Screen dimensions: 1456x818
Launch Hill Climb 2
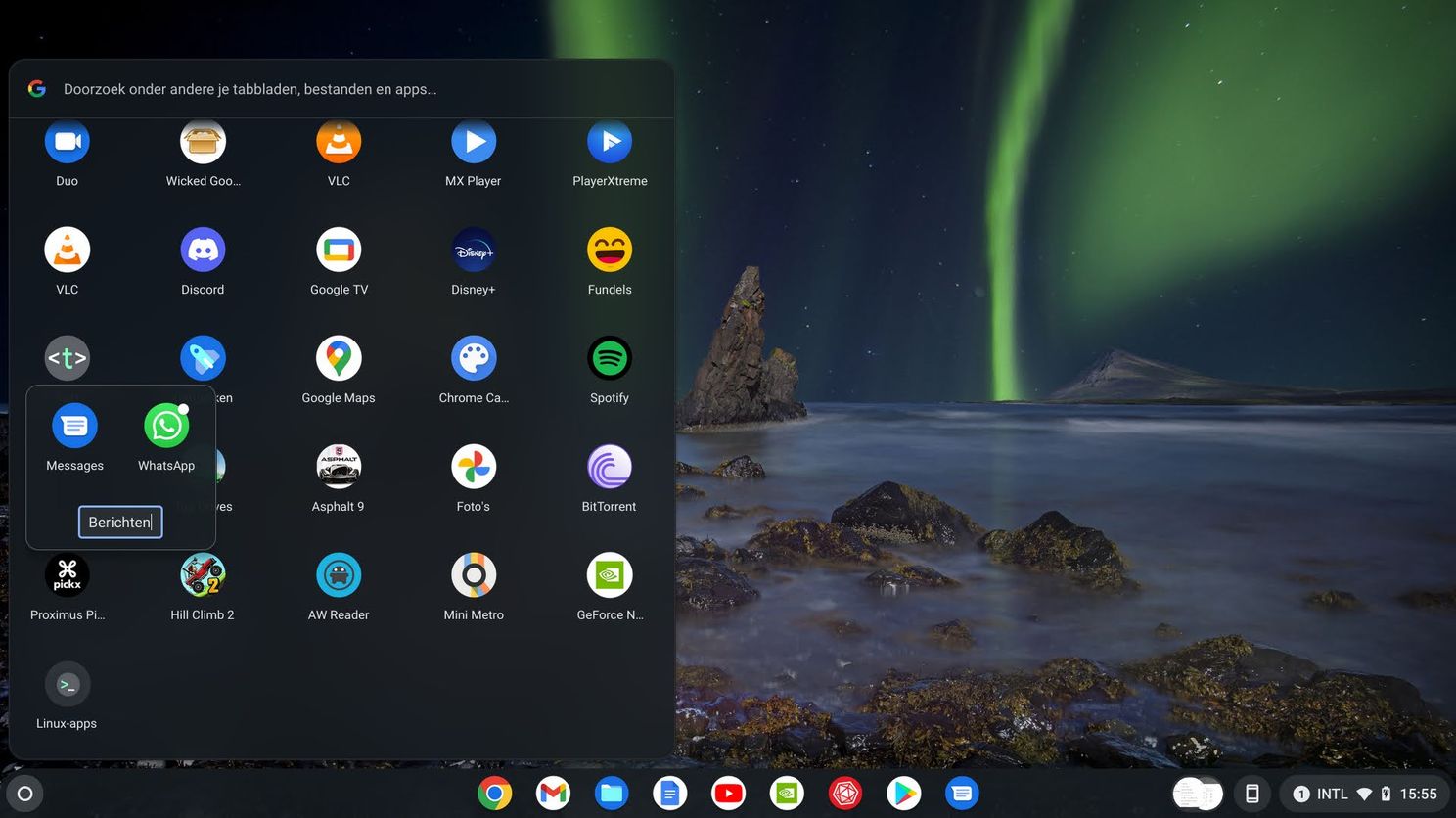point(203,575)
